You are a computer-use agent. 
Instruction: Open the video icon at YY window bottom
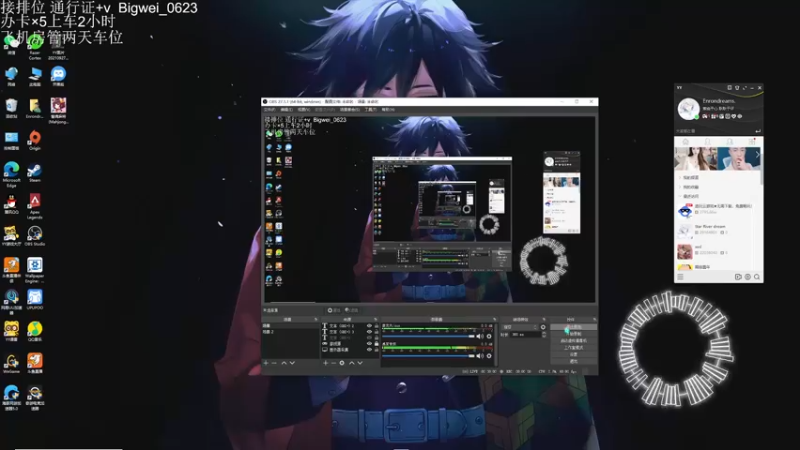point(738,277)
